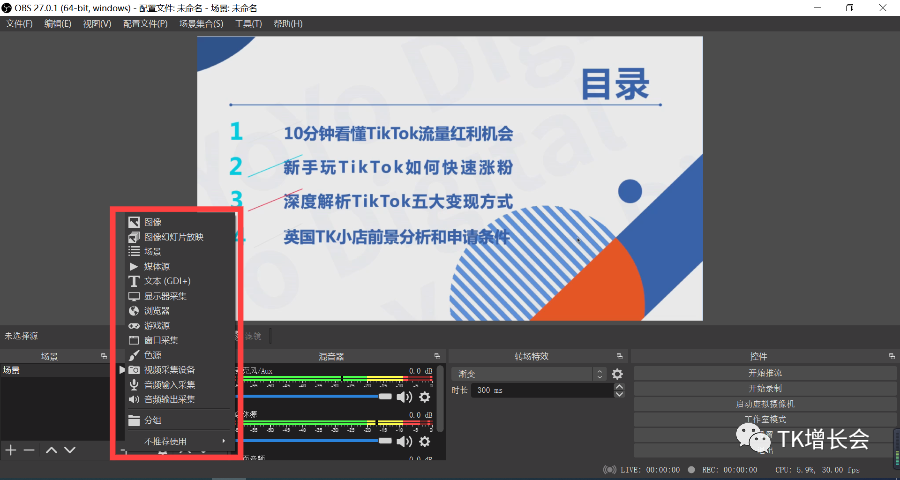Screen dimensions: 900x480
Task: Open Mic/Aux channel gear settings
Action: tap(425, 397)
